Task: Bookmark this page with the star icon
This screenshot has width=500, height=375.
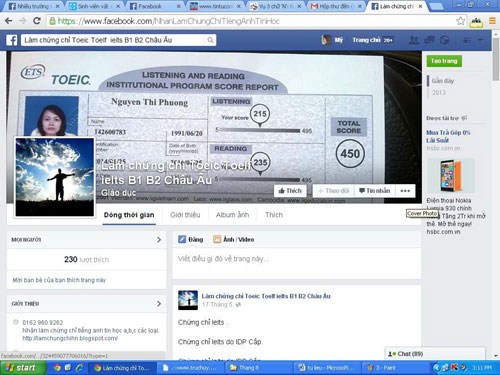Action: [x=461, y=21]
